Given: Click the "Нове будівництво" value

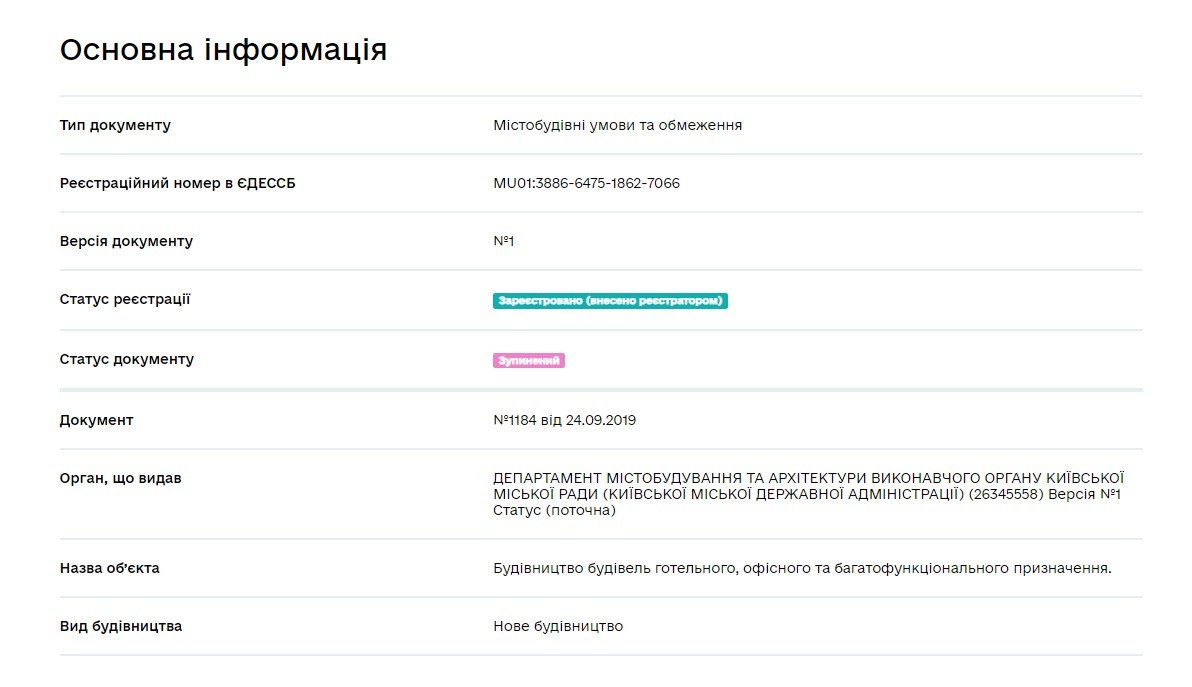Looking at the screenshot, I should 558,626.
